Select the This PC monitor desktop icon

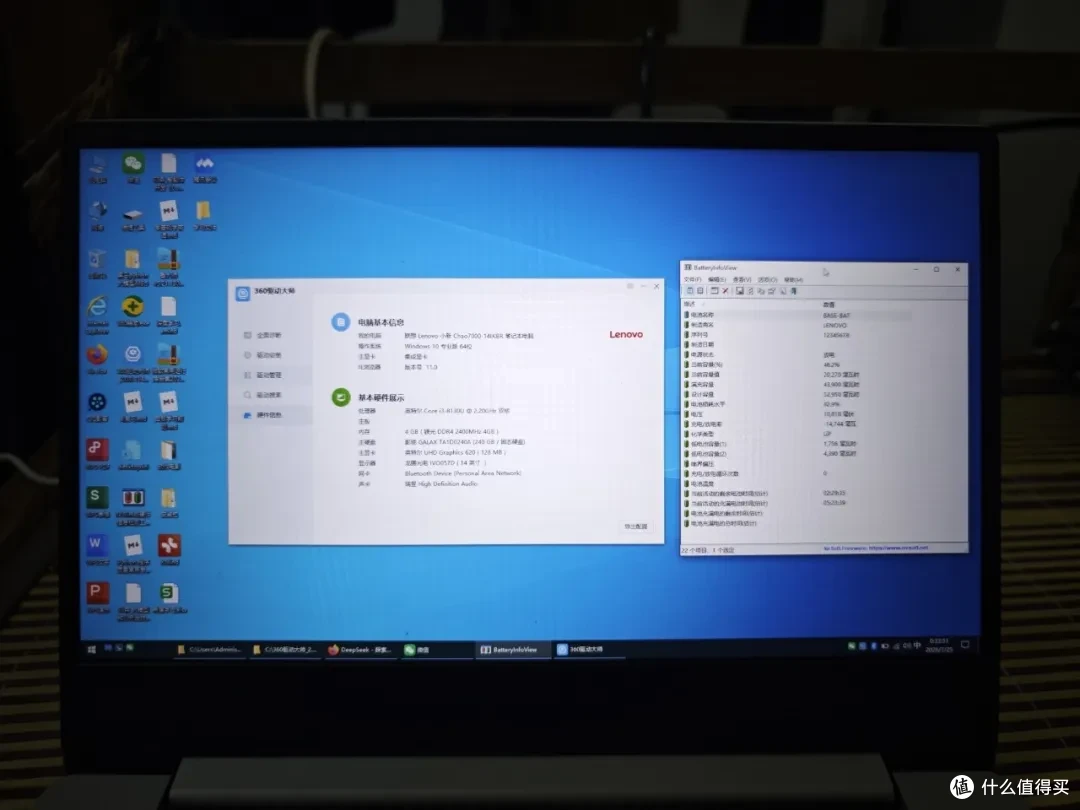click(97, 167)
